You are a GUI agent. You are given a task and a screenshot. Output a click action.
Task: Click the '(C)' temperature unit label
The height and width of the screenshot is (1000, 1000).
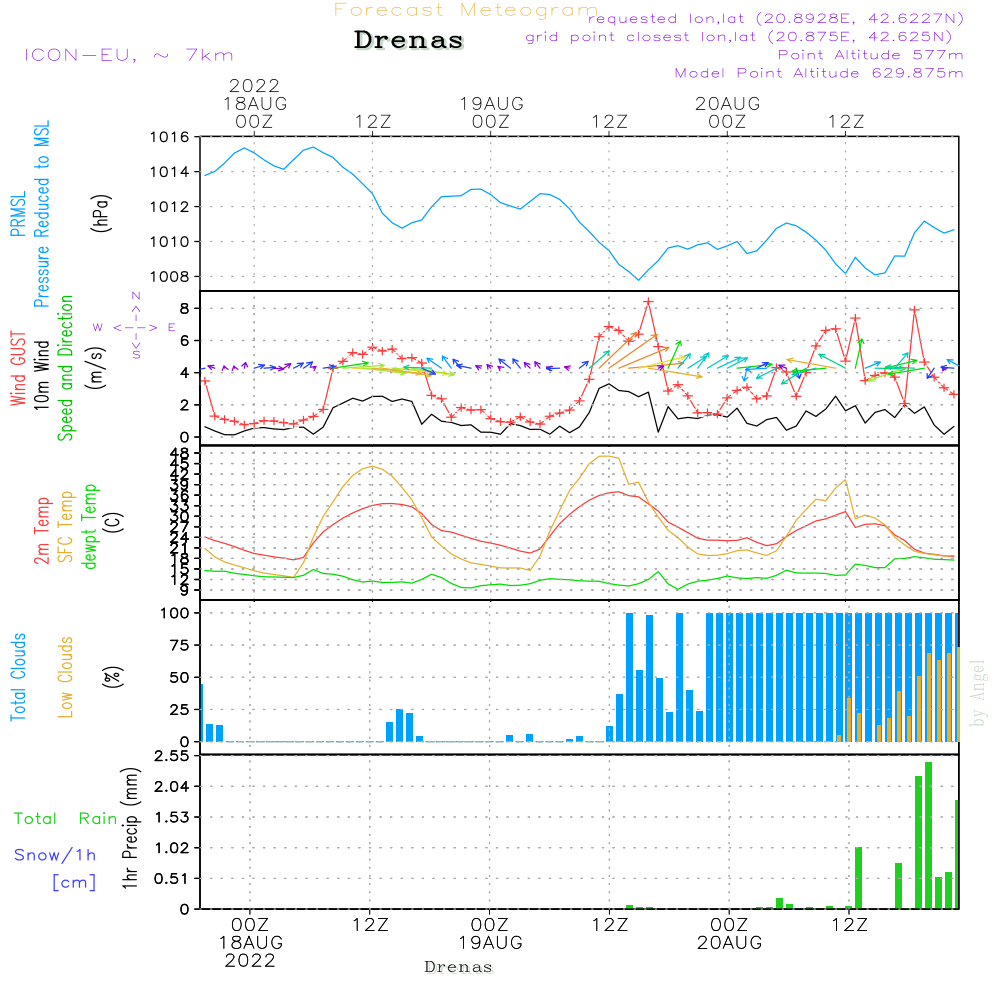tap(114, 522)
